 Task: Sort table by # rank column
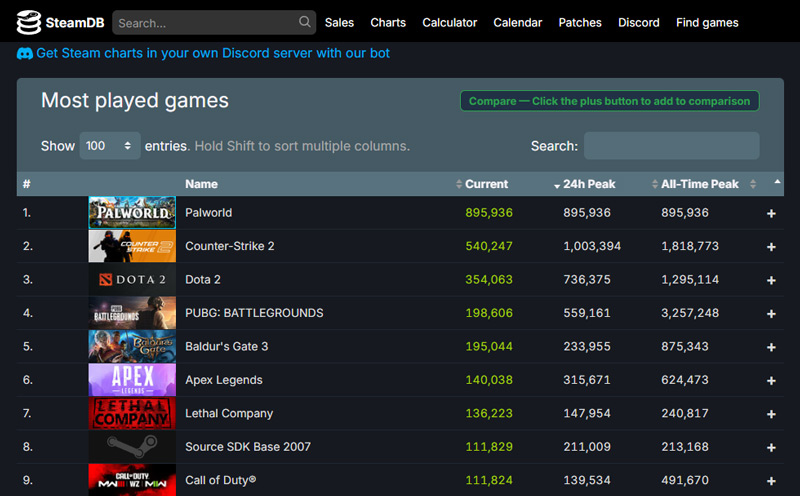(x=27, y=184)
